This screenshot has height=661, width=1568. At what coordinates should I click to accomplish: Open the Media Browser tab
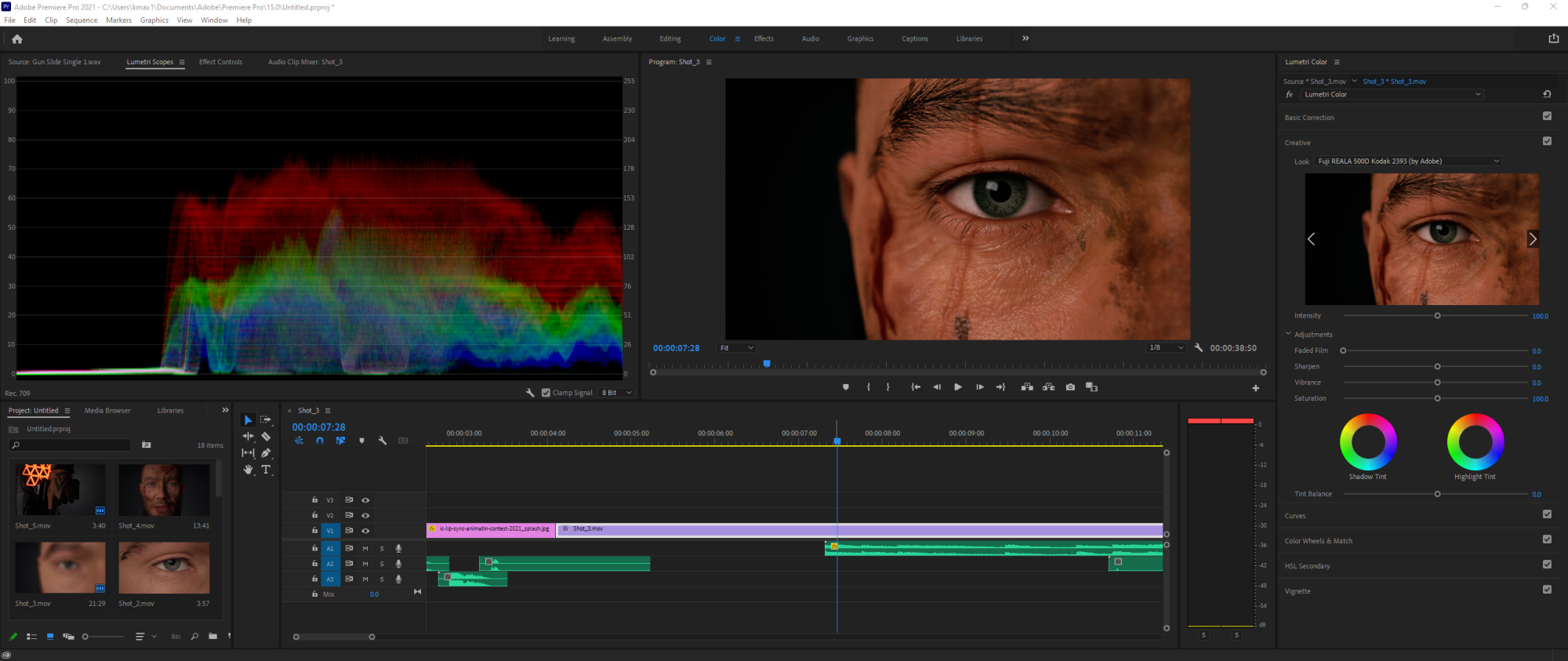(107, 411)
